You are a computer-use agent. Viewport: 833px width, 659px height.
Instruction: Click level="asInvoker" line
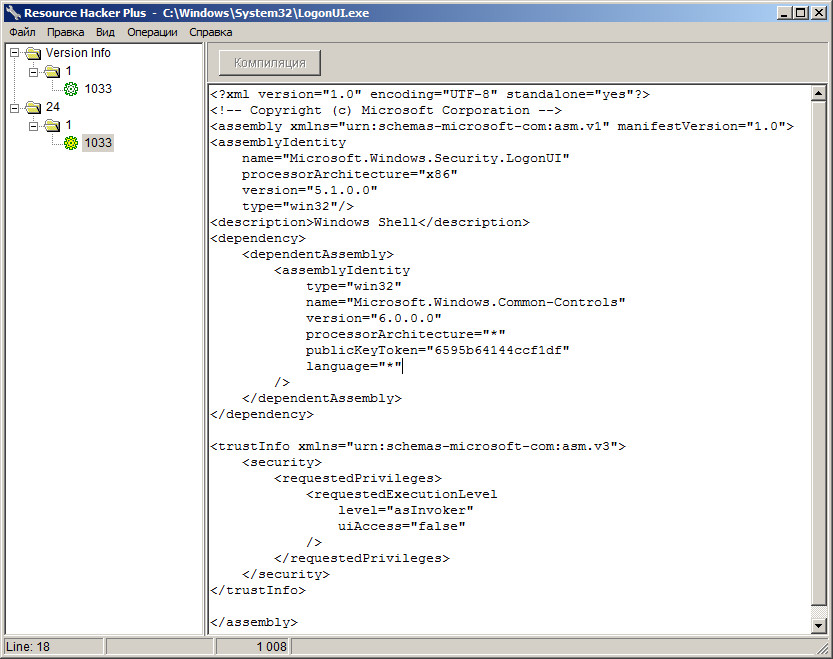405,510
